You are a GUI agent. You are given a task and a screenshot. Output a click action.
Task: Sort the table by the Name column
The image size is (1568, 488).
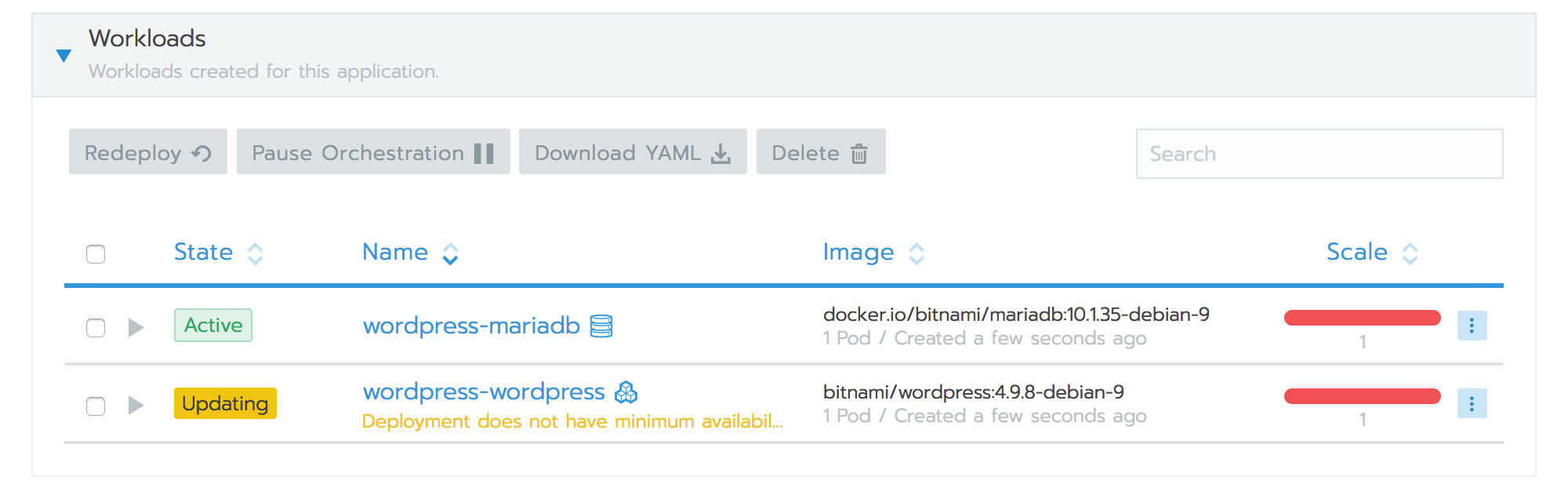[395, 252]
